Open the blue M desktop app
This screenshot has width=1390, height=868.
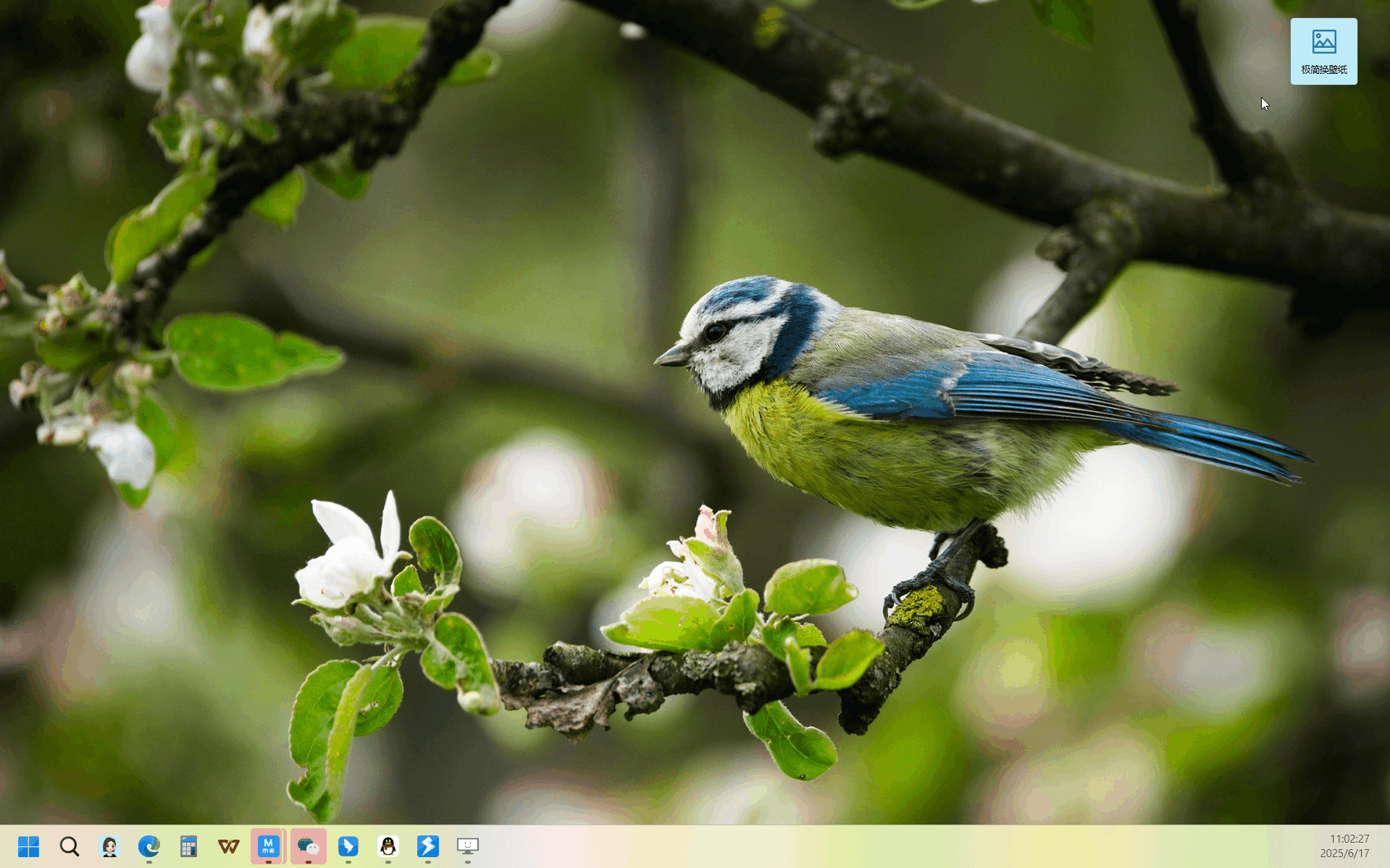pos(269,846)
